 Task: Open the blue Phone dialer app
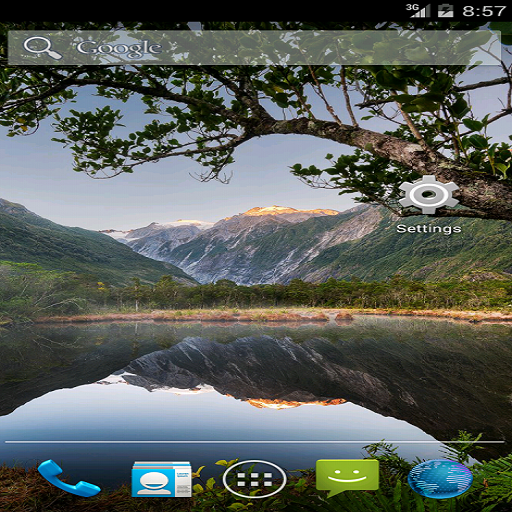point(69,478)
